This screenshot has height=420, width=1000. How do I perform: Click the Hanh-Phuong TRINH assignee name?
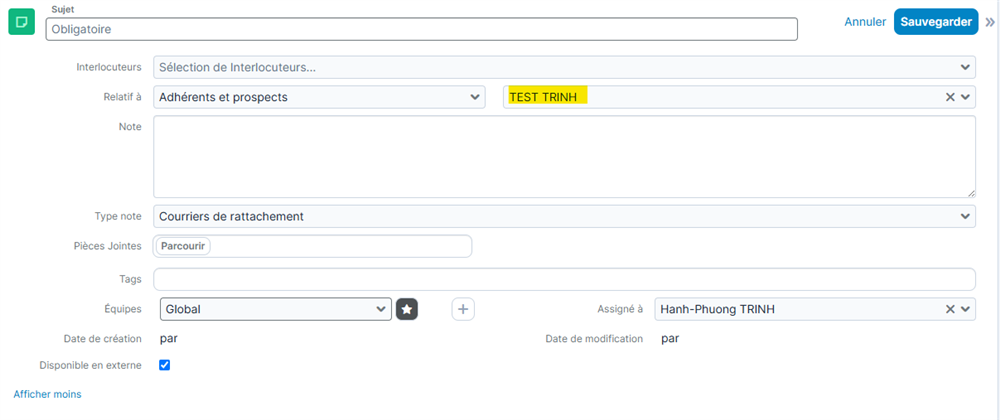click(x=717, y=309)
